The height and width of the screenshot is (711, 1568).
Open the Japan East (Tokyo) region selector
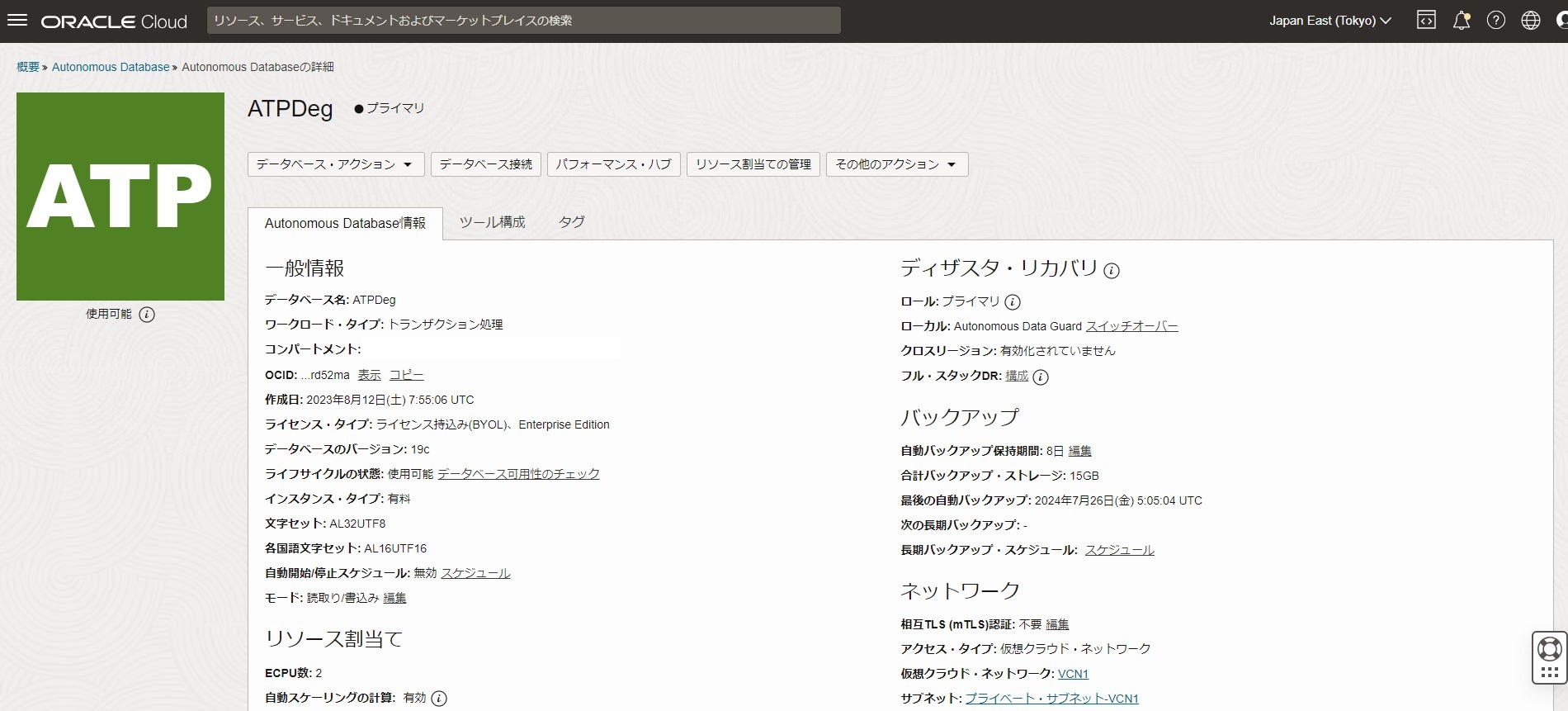[x=1329, y=21]
